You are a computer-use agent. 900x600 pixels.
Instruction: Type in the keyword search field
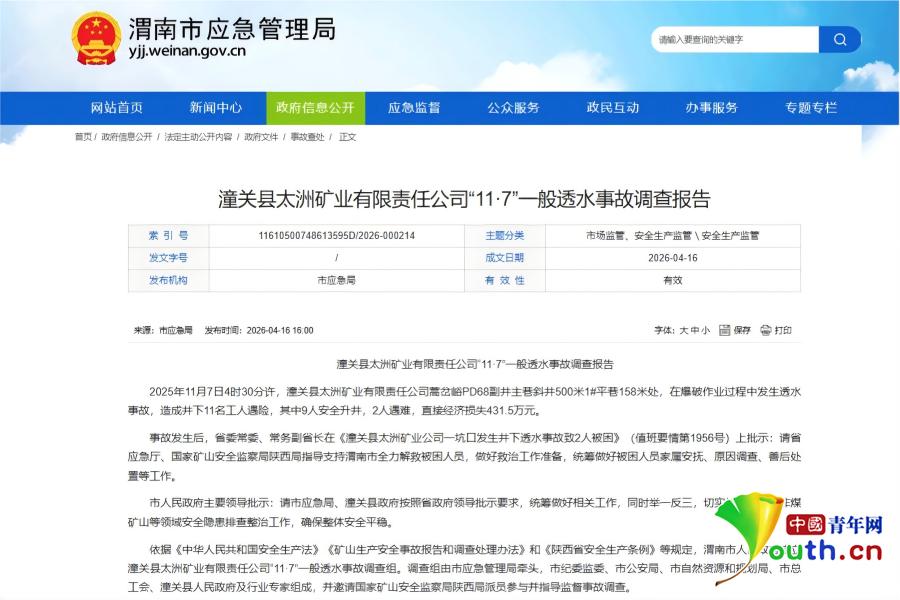[x=735, y=39]
